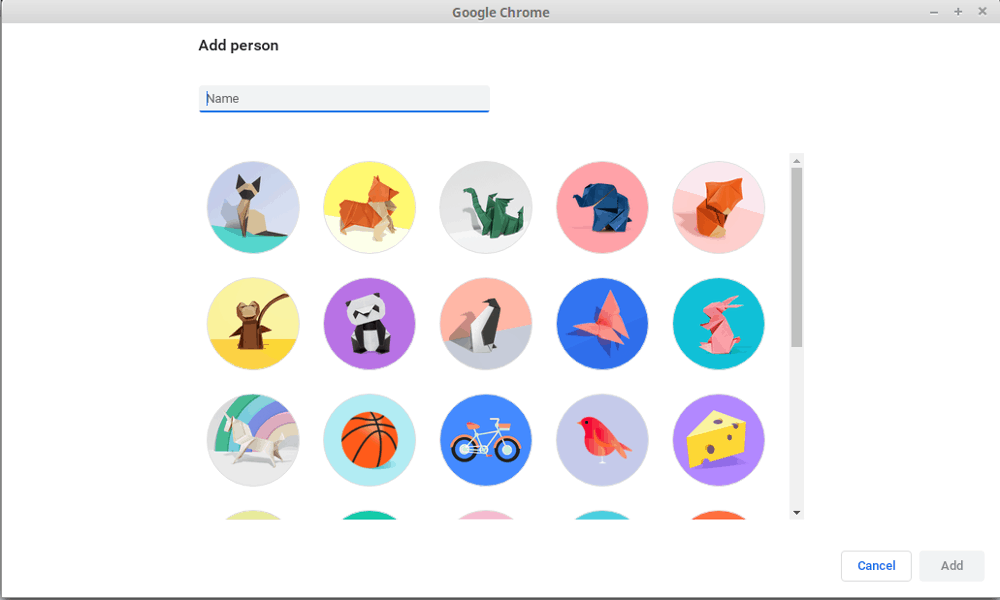Close the Google Chrome window

(982, 11)
